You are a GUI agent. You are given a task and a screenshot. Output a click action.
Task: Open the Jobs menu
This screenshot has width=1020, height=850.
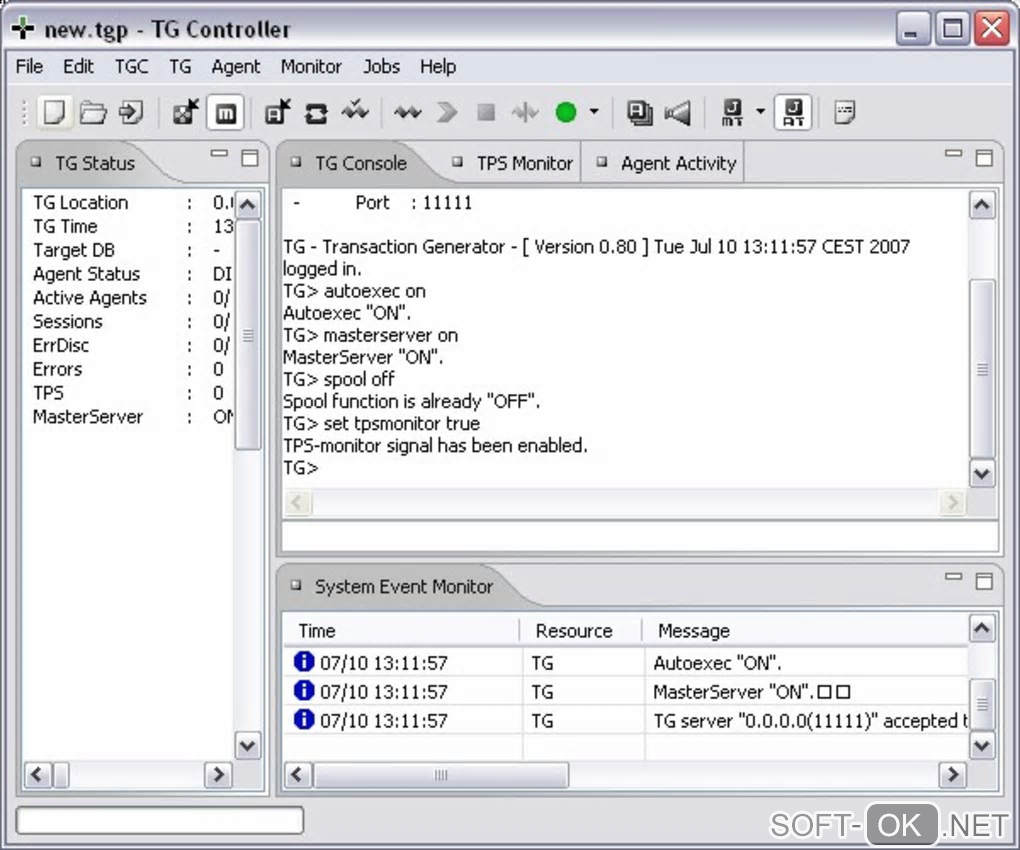tap(381, 66)
